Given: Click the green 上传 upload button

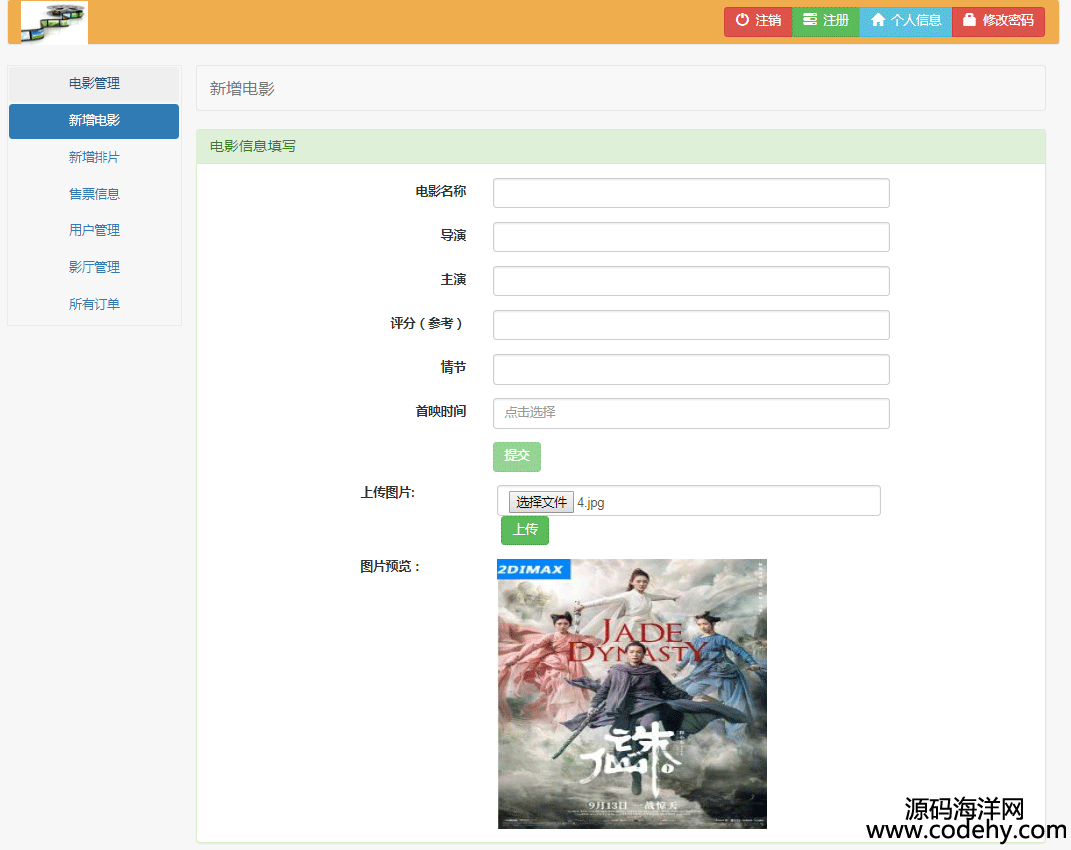Looking at the screenshot, I should (525, 530).
